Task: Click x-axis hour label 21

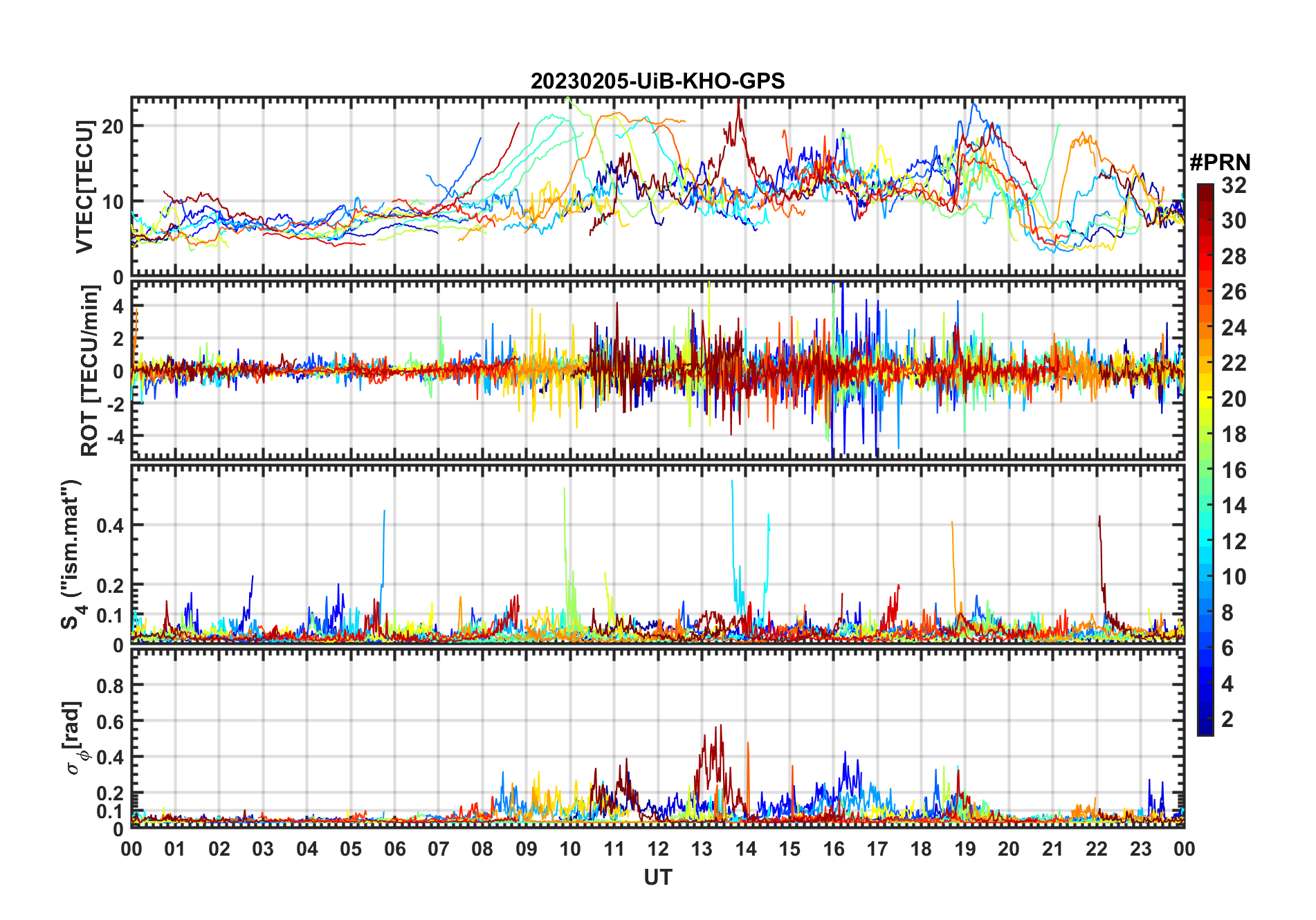Action: tap(1053, 849)
